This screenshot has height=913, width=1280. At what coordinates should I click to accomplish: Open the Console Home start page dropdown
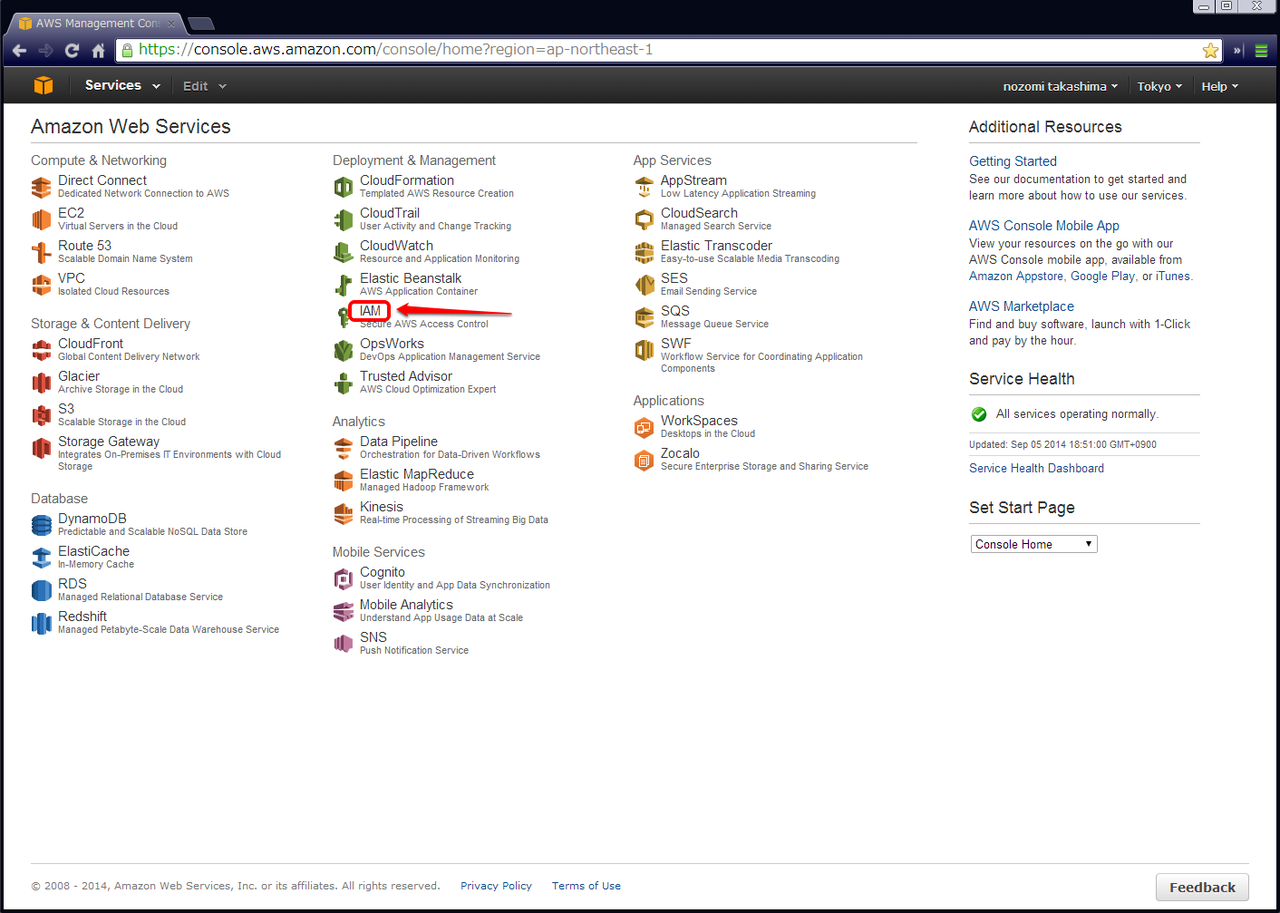[1034, 544]
